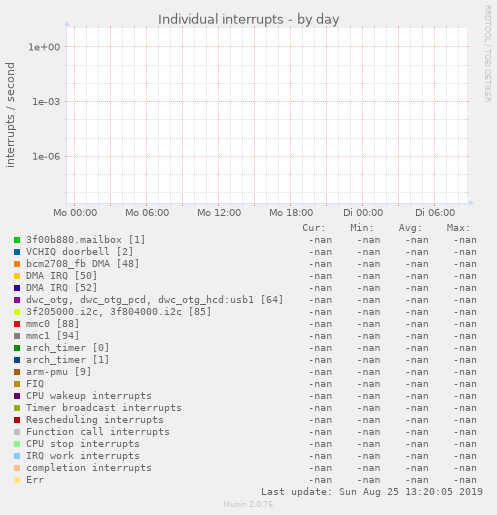Screen dimensions: 497x515
Task: Click the 'RRDTOOL / TOBI OETIKER' vertical watermark
Action: tap(487, 54)
